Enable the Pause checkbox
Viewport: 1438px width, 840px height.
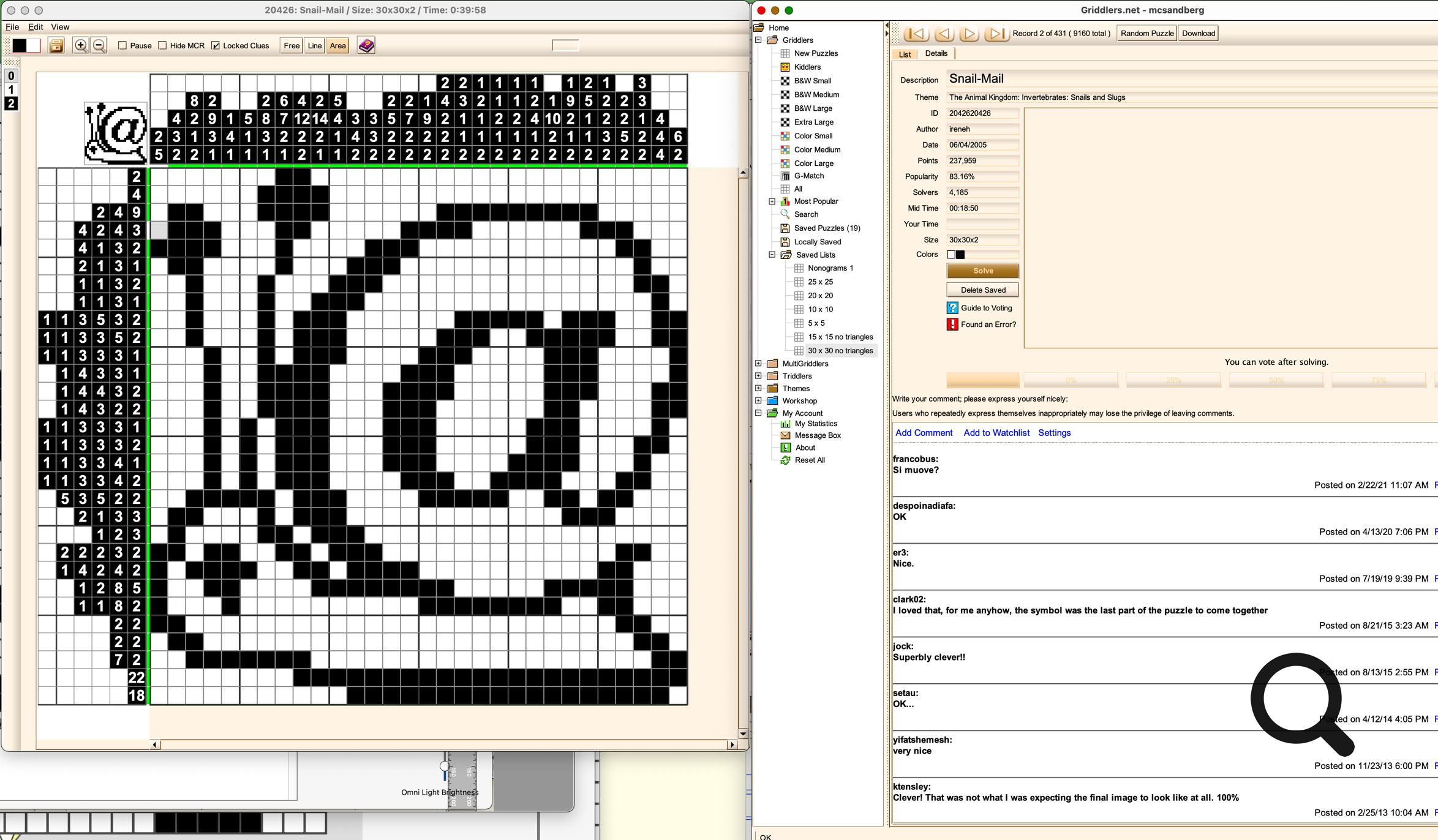click(x=122, y=45)
